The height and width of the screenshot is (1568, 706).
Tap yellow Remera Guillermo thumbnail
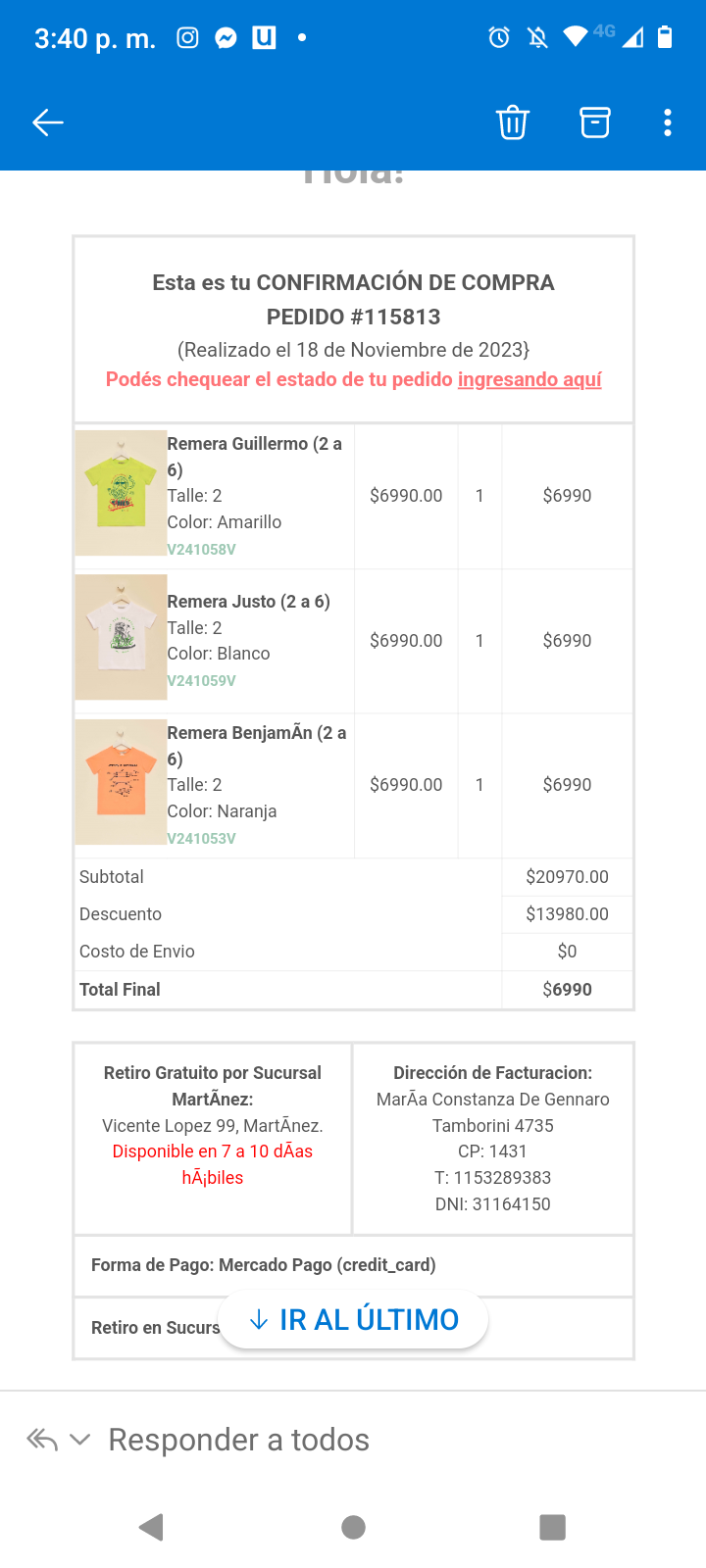(121, 493)
